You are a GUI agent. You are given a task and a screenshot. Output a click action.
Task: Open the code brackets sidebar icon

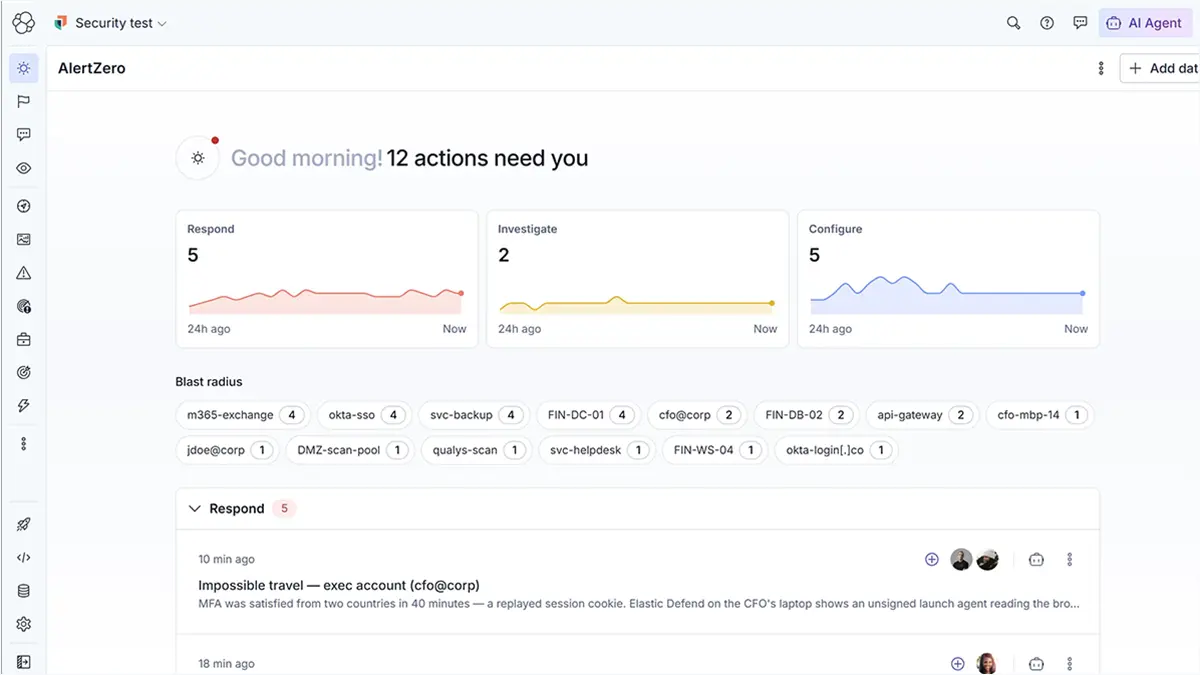tap(24, 558)
